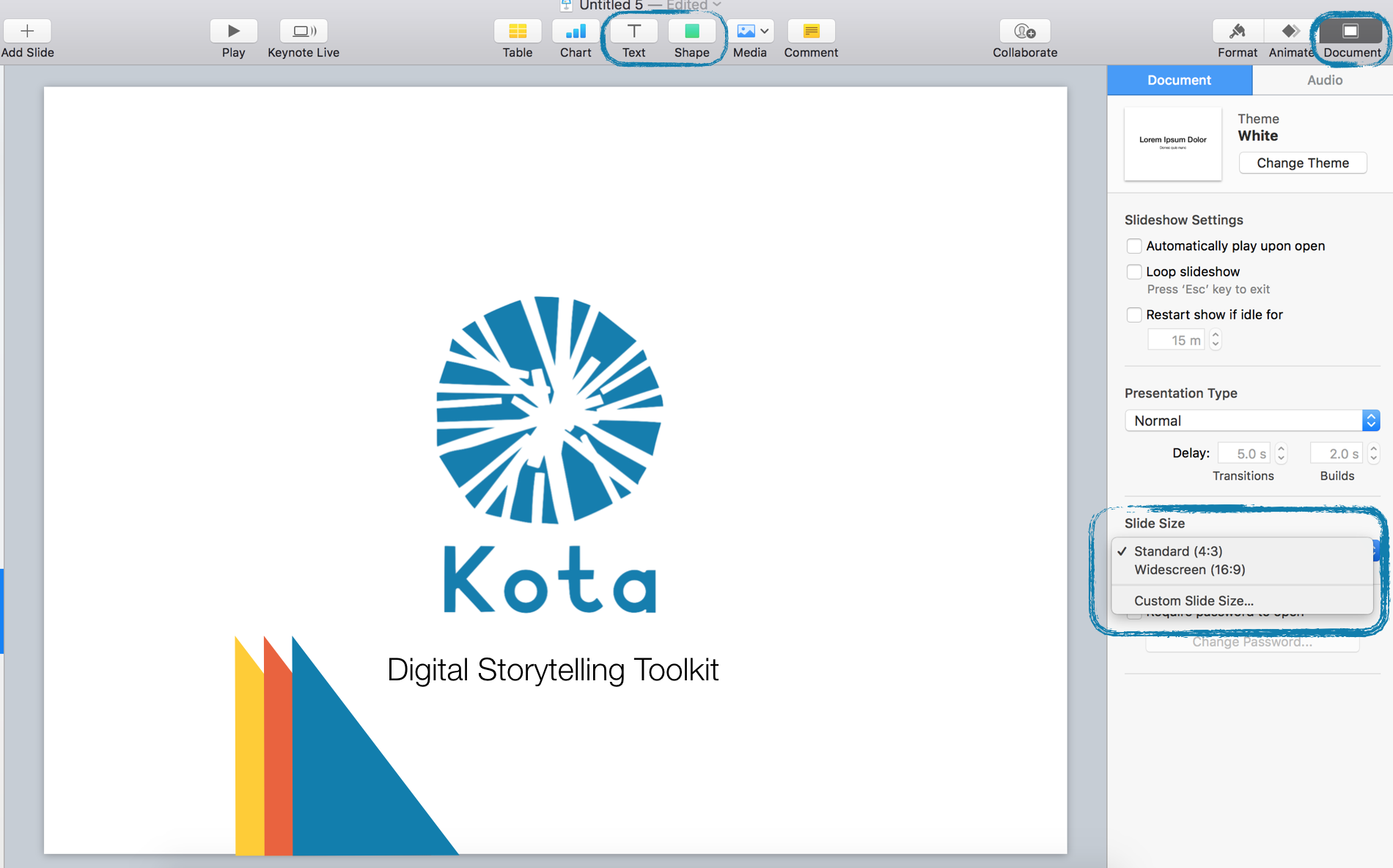Screen dimensions: 1393x868
Task: Click the idle time stepper arrows
Action: pyautogui.click(x=1215, y=339)
